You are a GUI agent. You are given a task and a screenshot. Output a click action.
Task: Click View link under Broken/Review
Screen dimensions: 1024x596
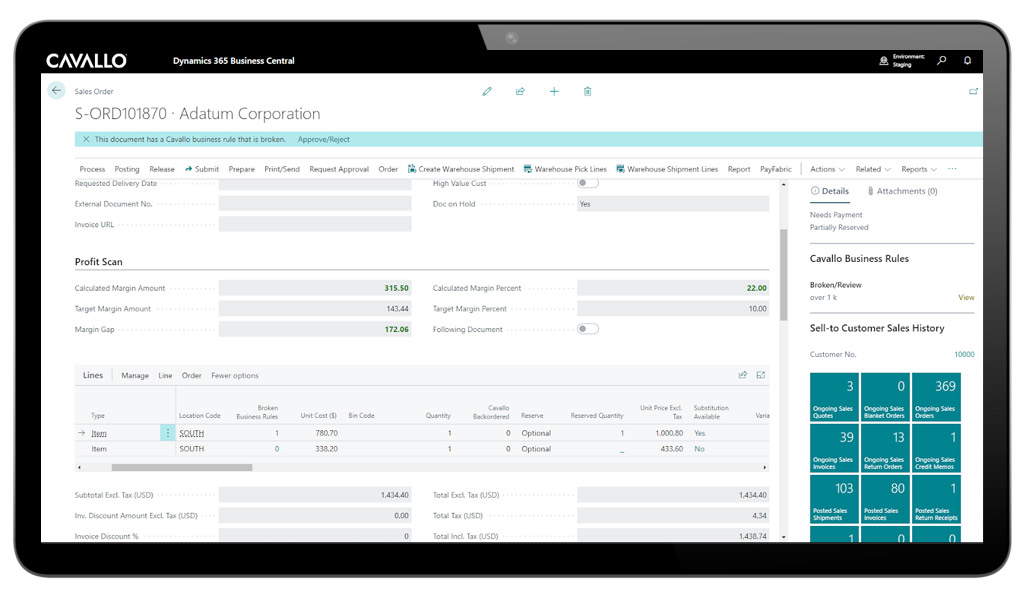click(966, 298)
